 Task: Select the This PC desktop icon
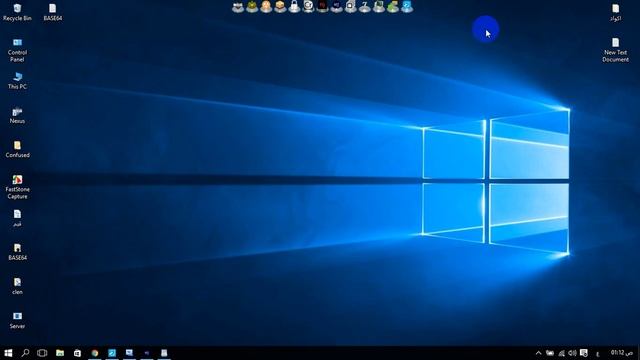point(17,80)
